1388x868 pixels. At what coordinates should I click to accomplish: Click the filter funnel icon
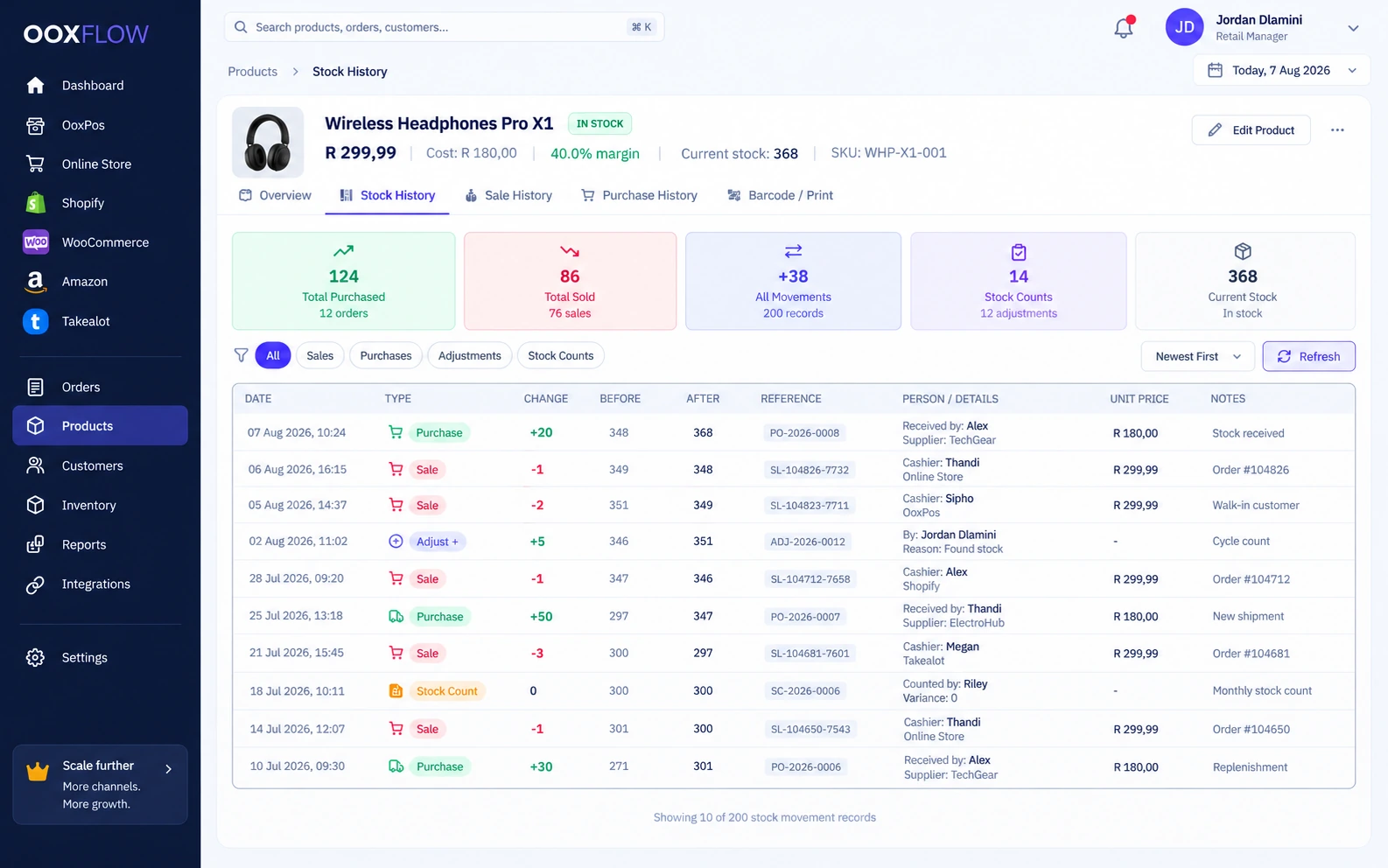242,355
